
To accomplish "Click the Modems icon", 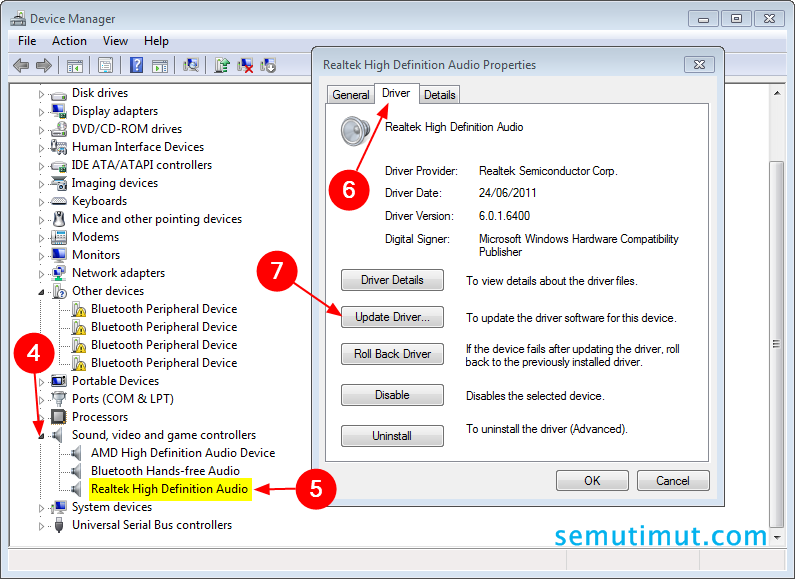I will 59,237.
